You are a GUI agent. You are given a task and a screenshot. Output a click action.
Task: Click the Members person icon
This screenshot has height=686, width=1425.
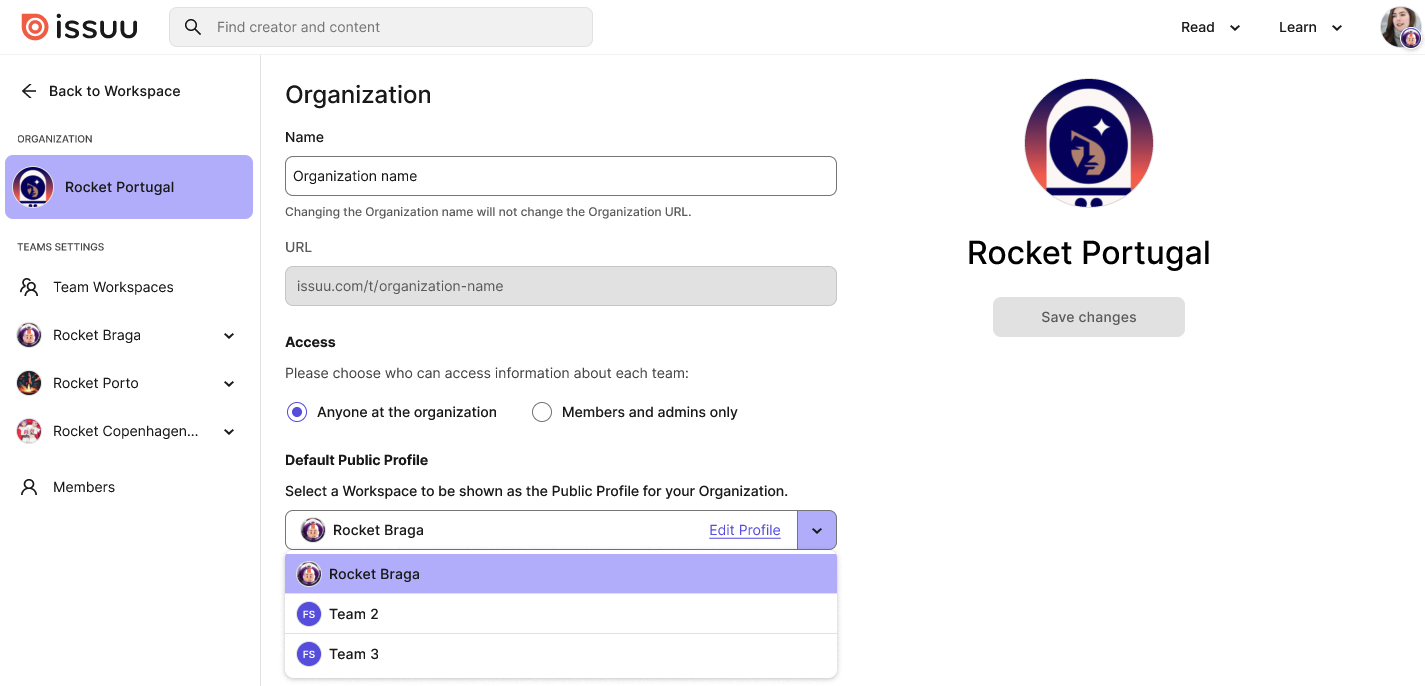click(x=29, y=487)
